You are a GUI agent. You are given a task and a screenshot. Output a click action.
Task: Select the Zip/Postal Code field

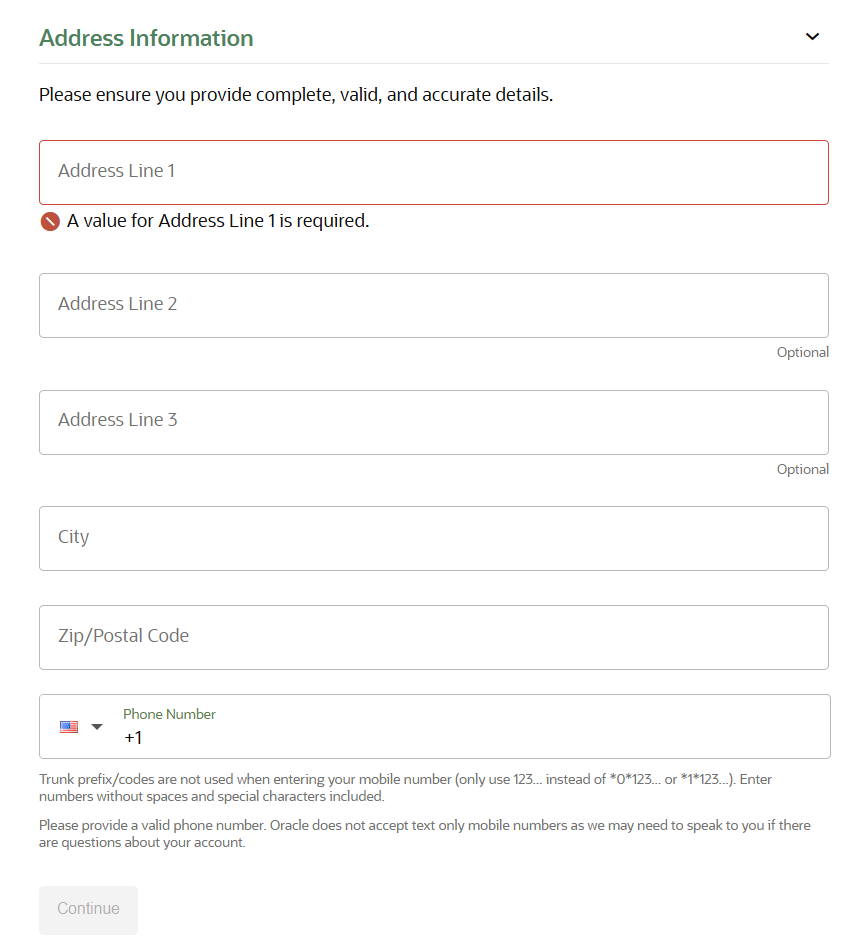(433, 637)
